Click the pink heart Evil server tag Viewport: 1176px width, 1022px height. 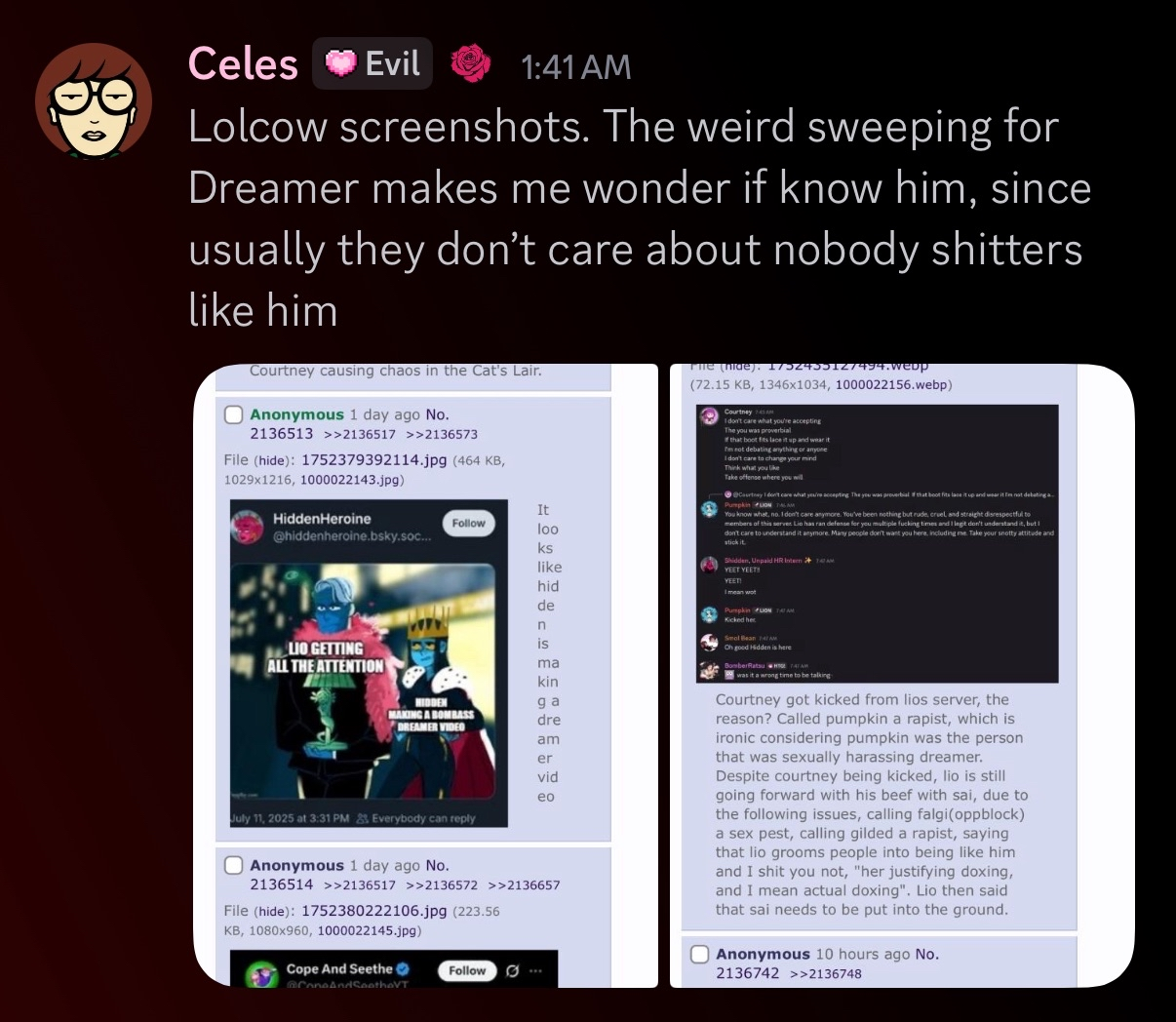[372, 64]
